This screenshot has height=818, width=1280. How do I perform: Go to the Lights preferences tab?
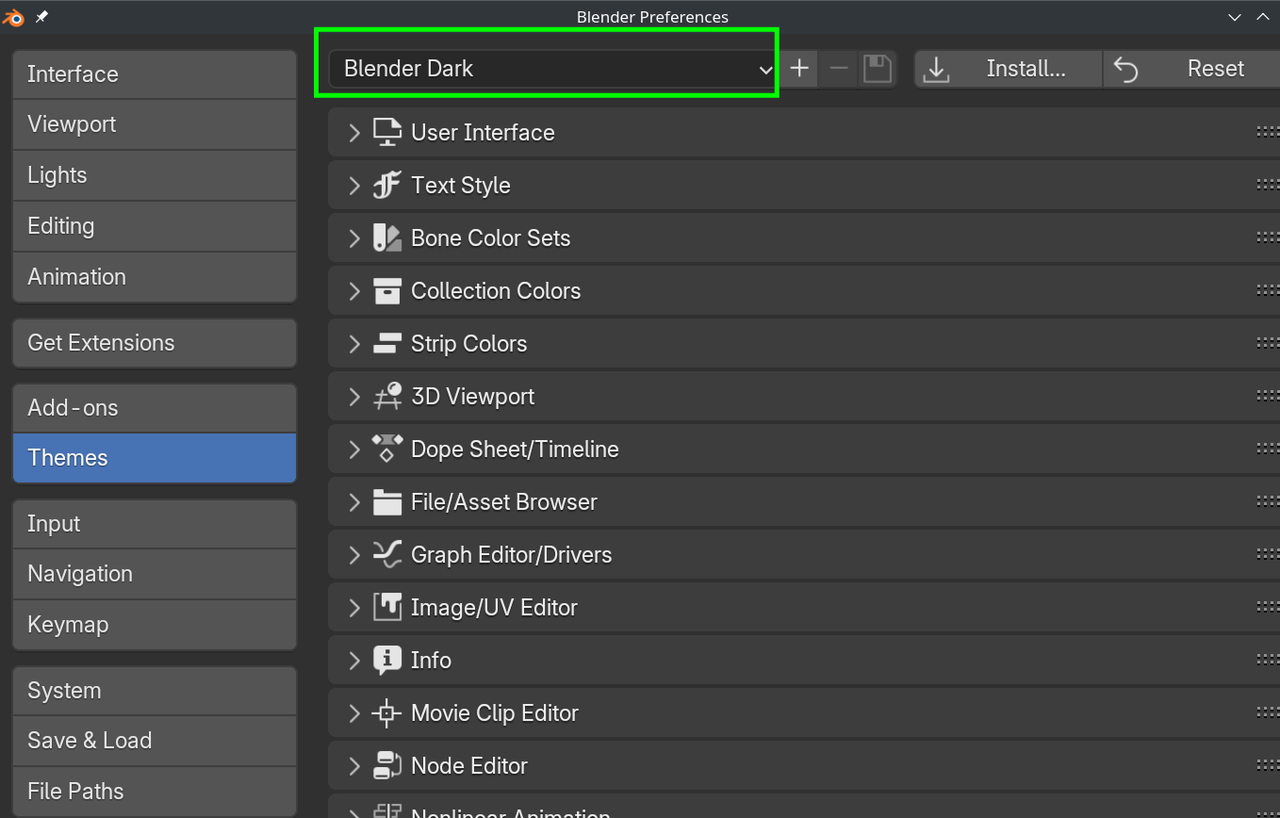[155, 175]
